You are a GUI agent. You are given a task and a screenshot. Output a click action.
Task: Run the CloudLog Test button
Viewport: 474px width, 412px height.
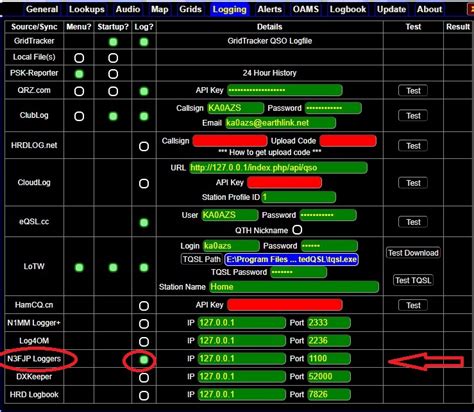[x=413, y=183]
